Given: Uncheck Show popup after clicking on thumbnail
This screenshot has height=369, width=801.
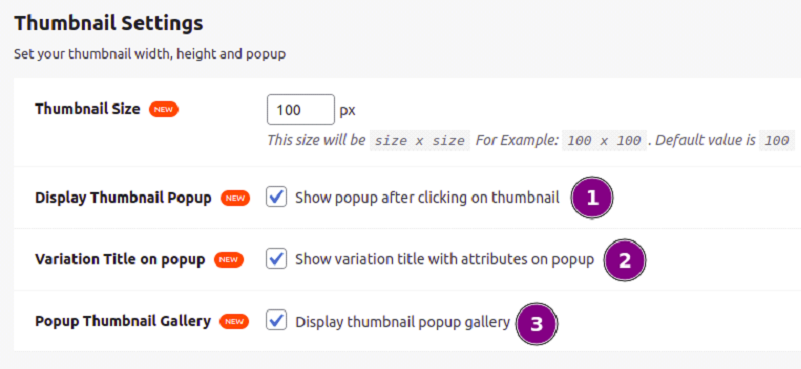Looking at the screenshot, I should (276, 197).
